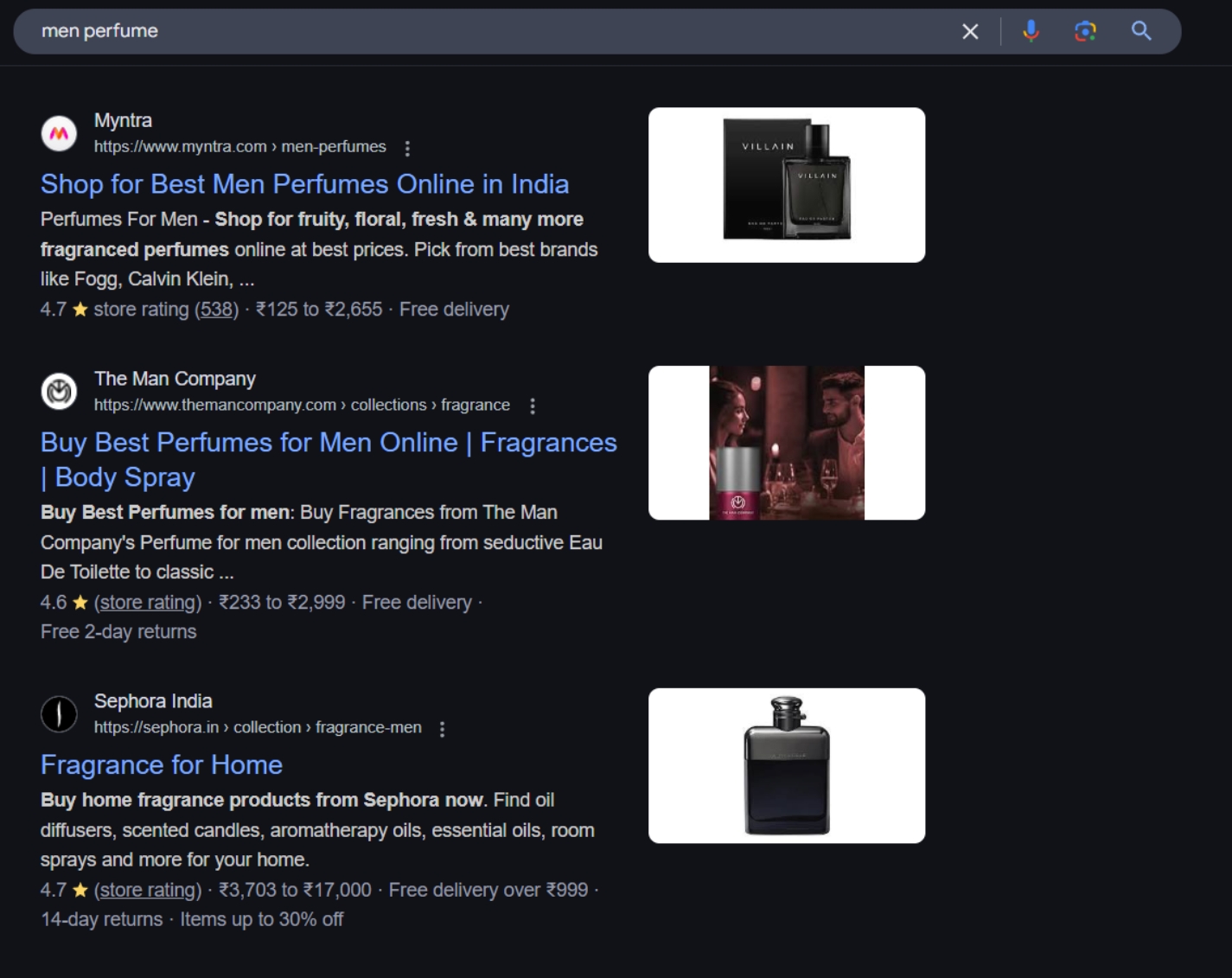
Task: Click the myntra.com men-perfumes URL
Action: click(x=240, y=147)
